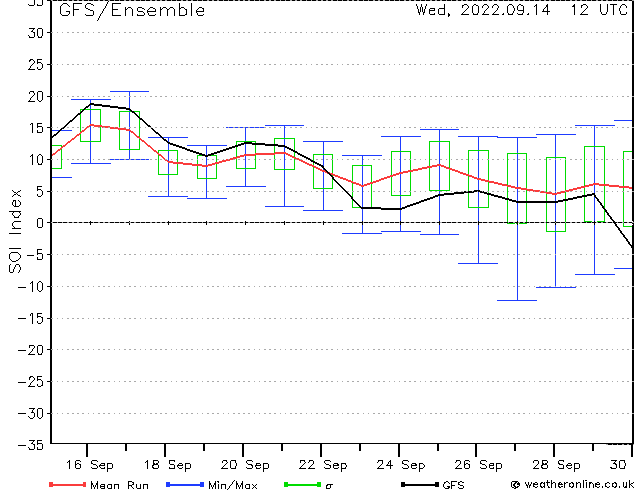
Task: Click the 'Min/Max' legend text
Action: point(233,485)
